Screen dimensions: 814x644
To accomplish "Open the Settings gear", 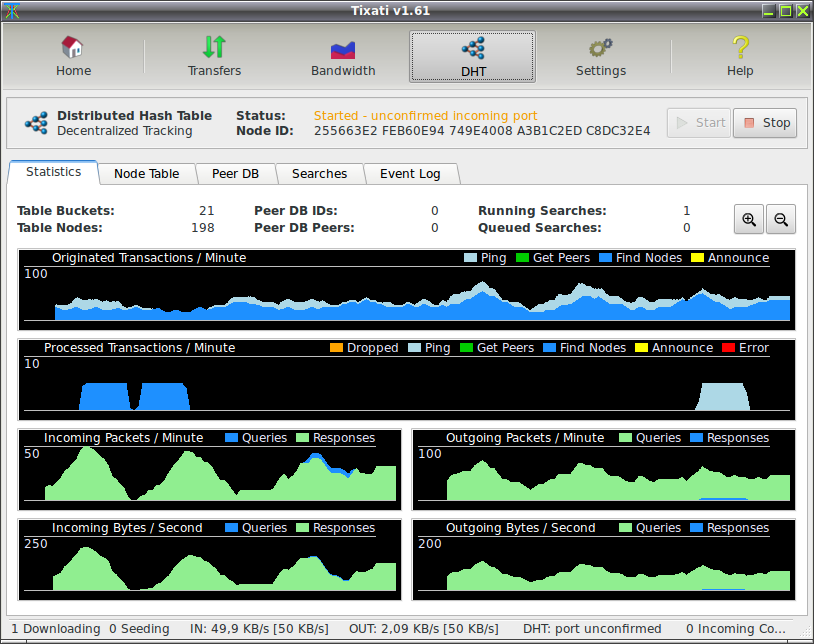I will [x=601, y=57].
